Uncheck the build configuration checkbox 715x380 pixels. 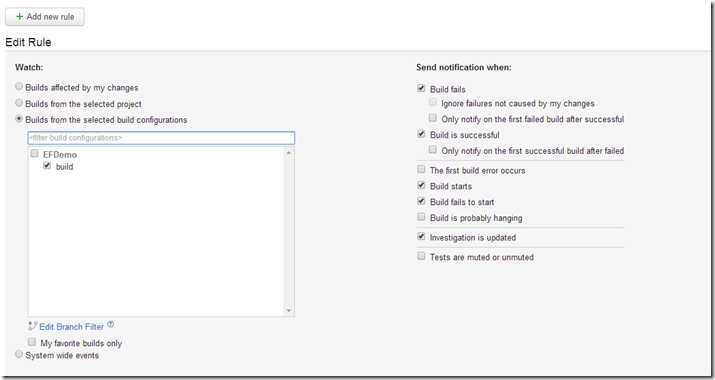tap(47, 166)
